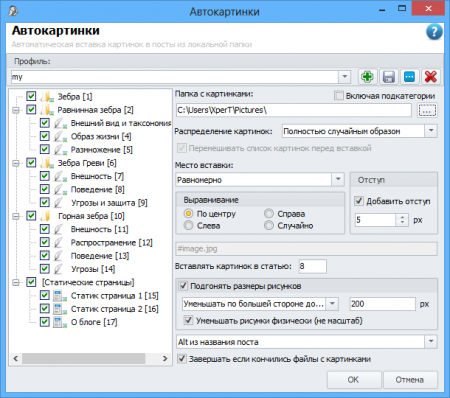Select Горная зебра [10] tree item

tap(91, 216)
